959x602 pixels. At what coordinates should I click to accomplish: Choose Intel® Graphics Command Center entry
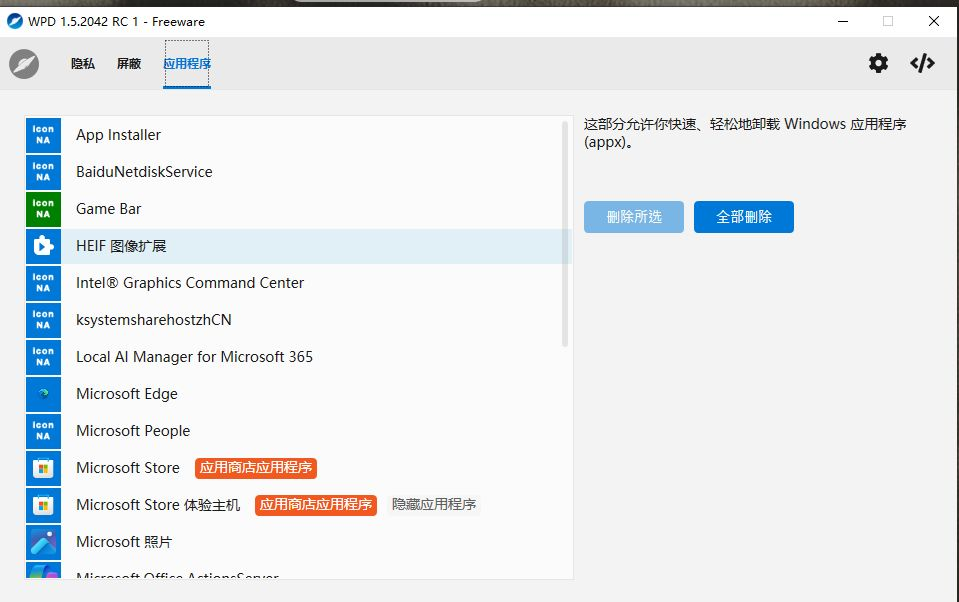pos(190,283)
